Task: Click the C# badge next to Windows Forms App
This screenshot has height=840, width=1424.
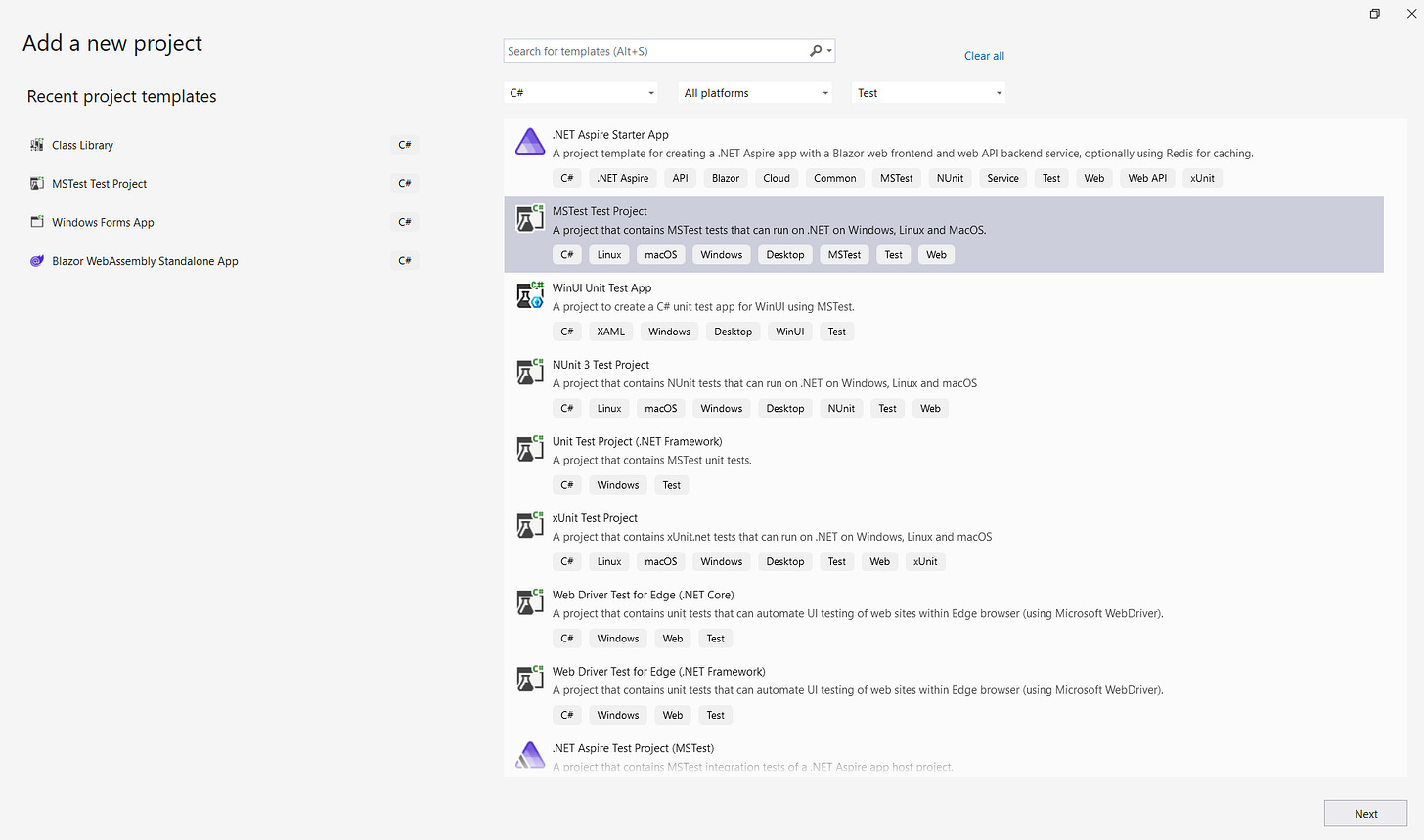Action: coord(405,222)
